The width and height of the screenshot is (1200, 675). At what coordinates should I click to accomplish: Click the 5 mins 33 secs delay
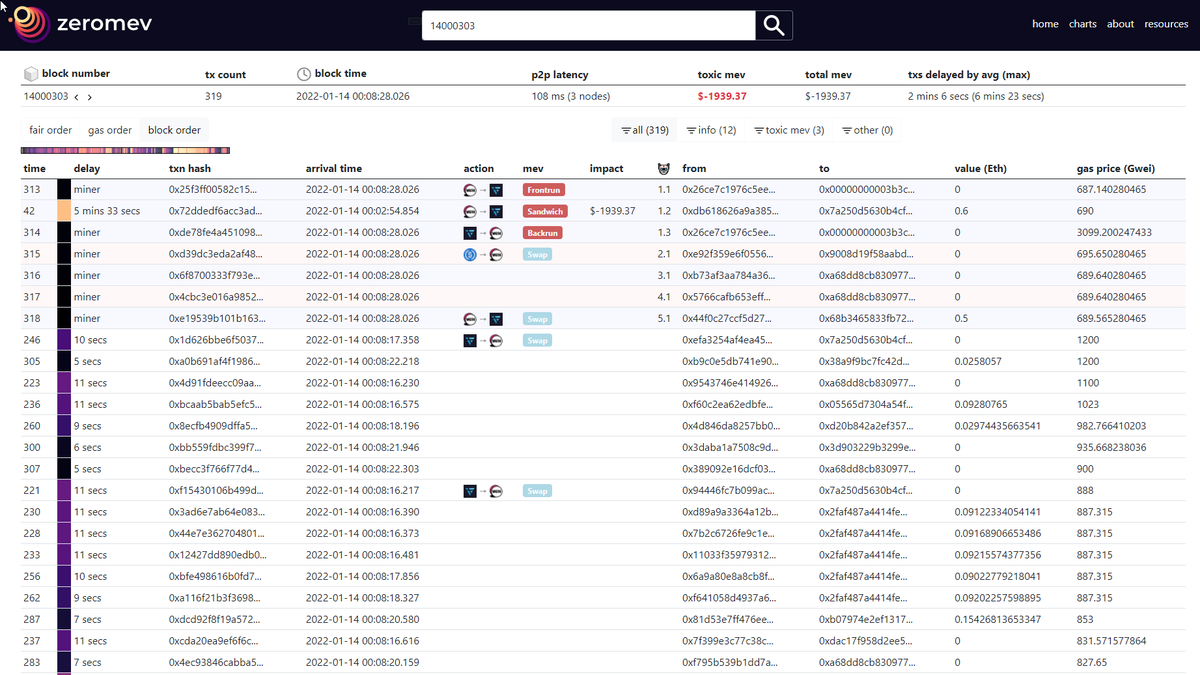(x=107, y=211)
